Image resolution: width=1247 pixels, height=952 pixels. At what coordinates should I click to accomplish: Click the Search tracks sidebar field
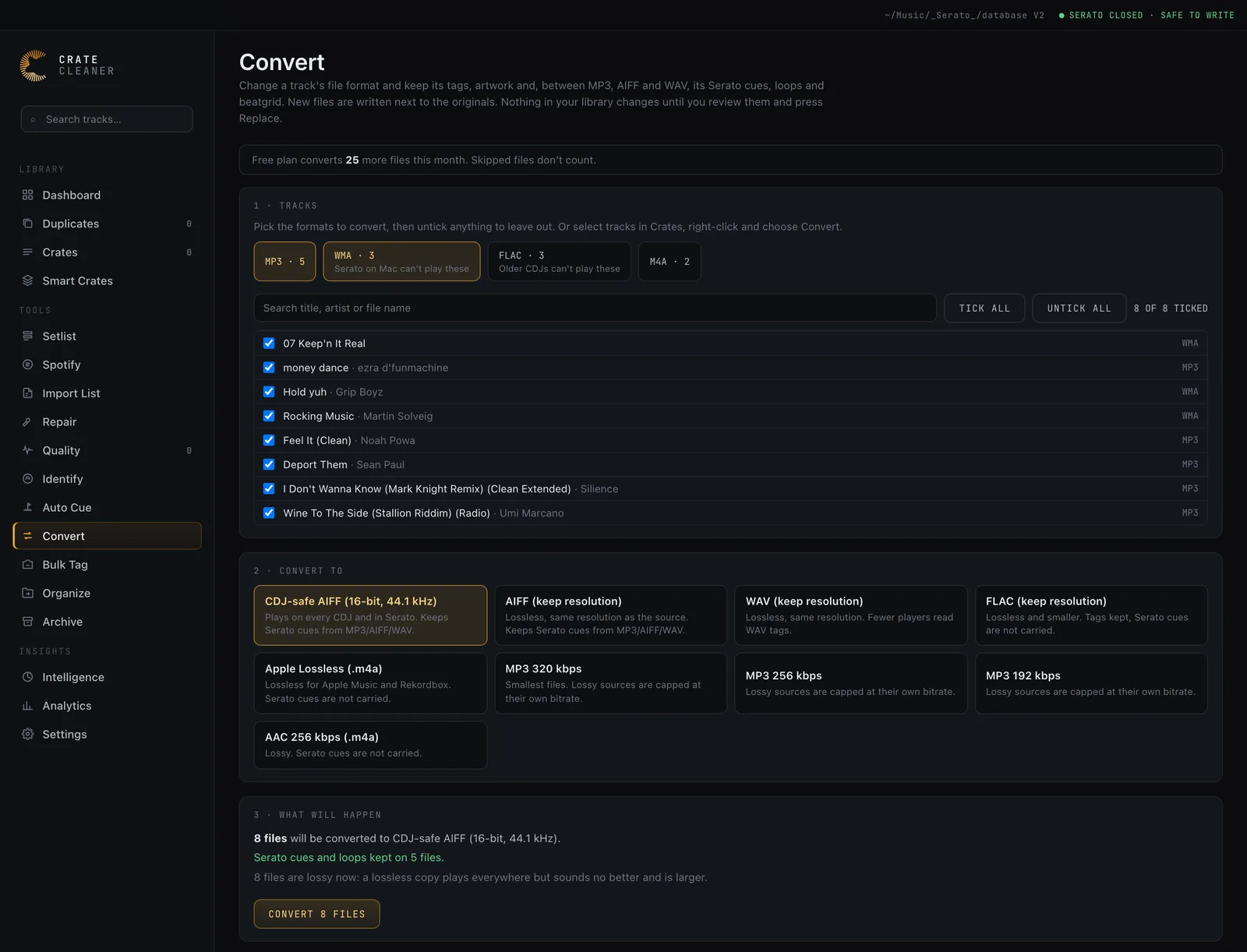pyautogui.click(x=107, y=119)
